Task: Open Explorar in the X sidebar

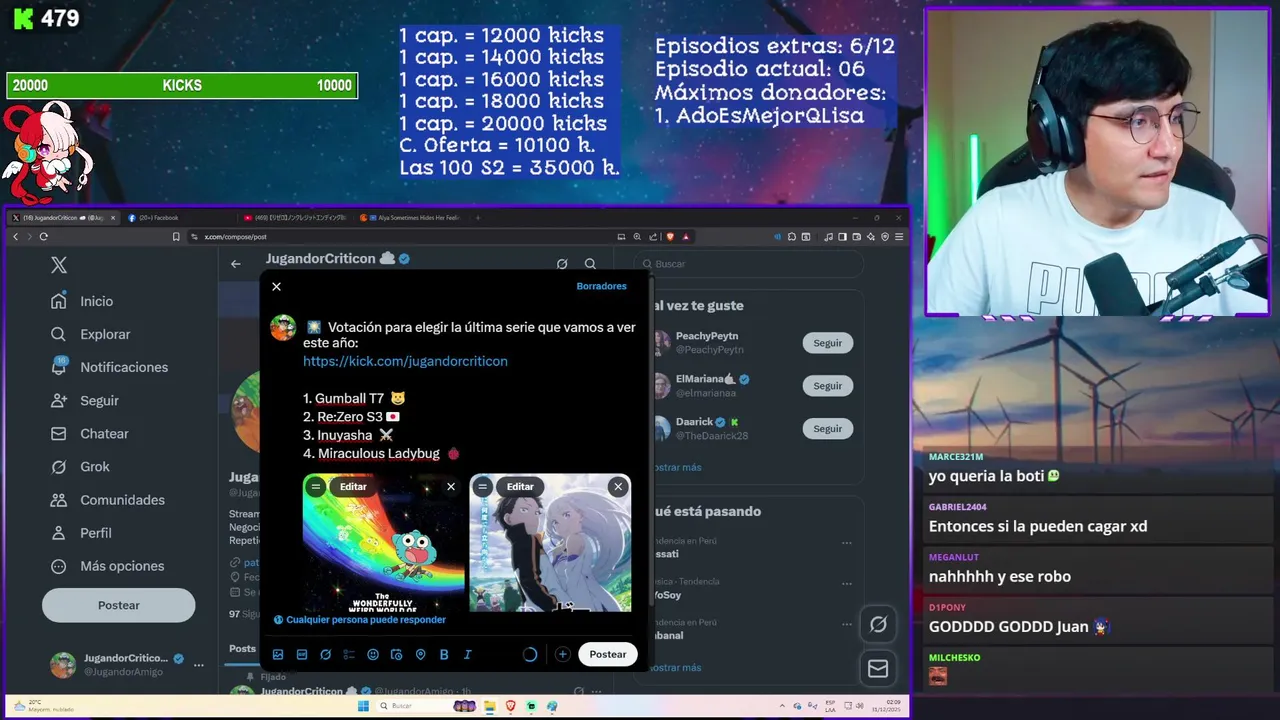Action: pyautogui.click(x=91, y=334)
